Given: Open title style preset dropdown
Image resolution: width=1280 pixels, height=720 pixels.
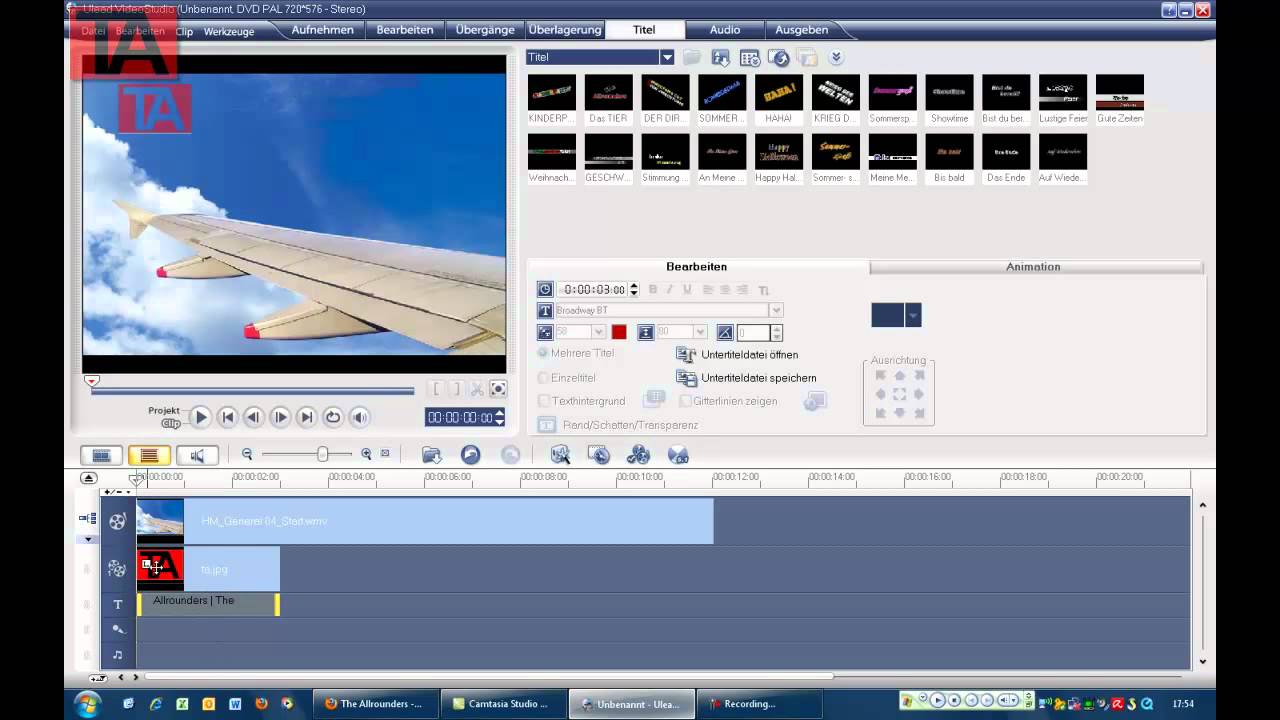Looking at the screenshot, I should pyautogui.click(x=913, y=315).
